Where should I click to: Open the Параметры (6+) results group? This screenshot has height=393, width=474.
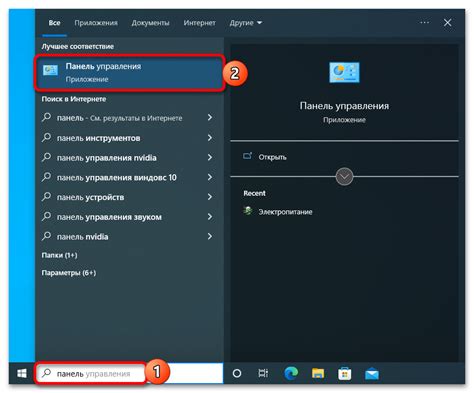click(x=69, y=273)
